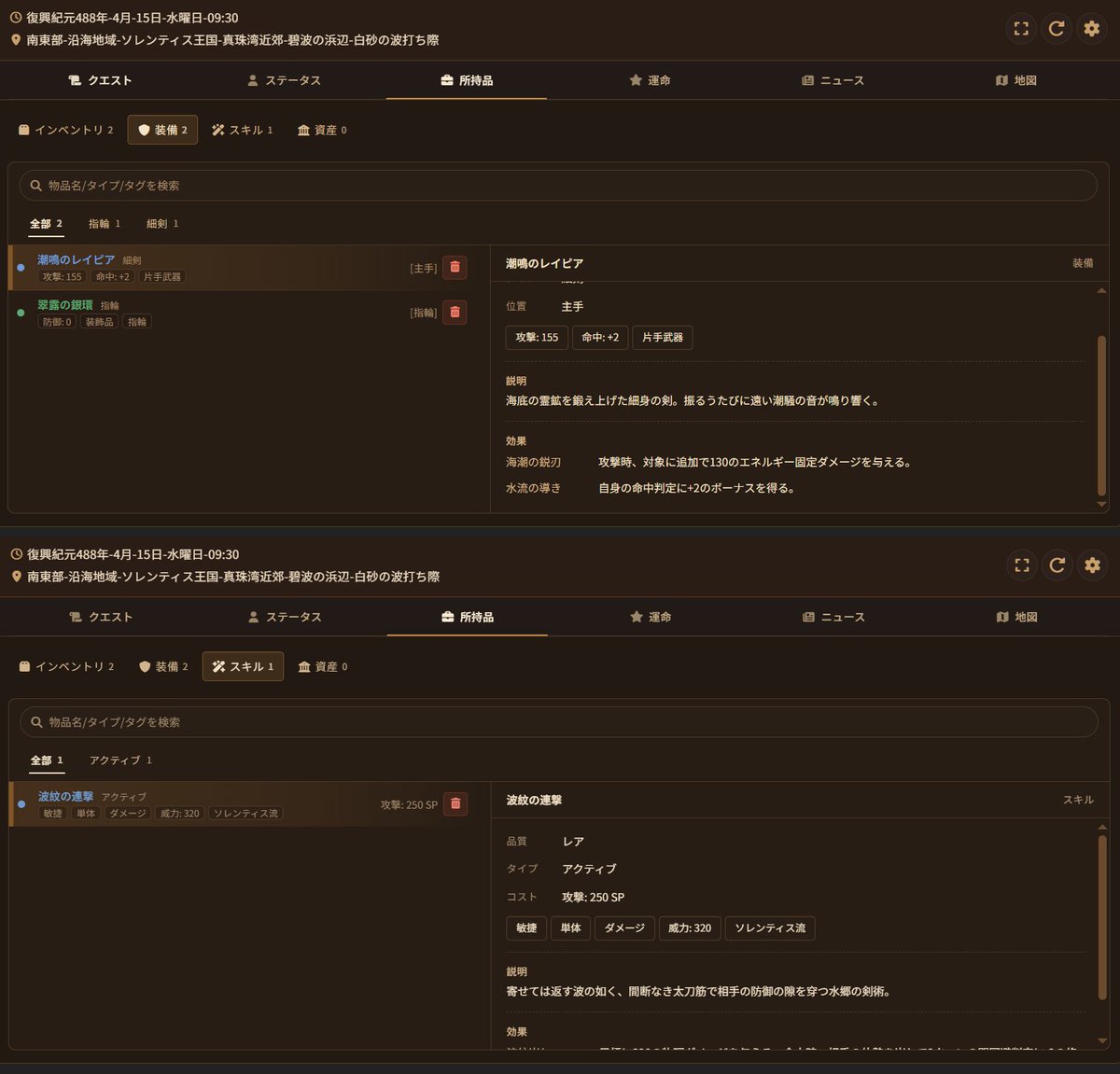Click the [主手] slot label on 潮鳴のレイピア row
The image size is (1120, 1074).
423,268
